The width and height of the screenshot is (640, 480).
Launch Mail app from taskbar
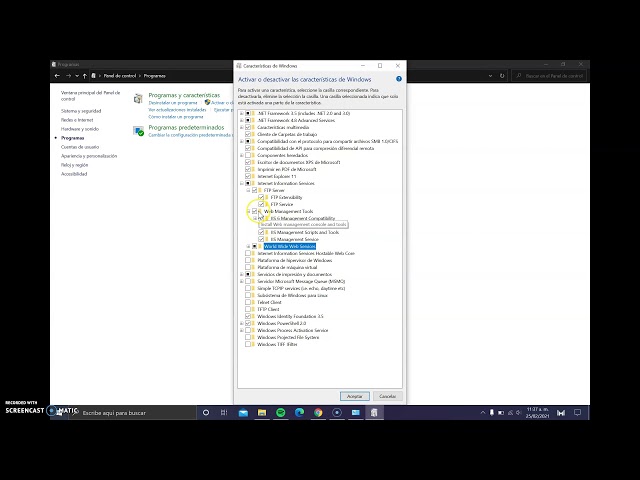click(x=243, y=413)
